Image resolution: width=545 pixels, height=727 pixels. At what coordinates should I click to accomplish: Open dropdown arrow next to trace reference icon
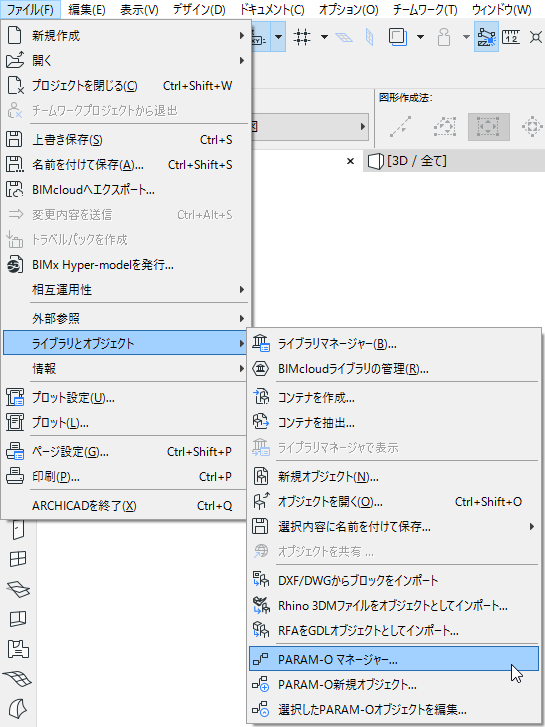point(420,37)
